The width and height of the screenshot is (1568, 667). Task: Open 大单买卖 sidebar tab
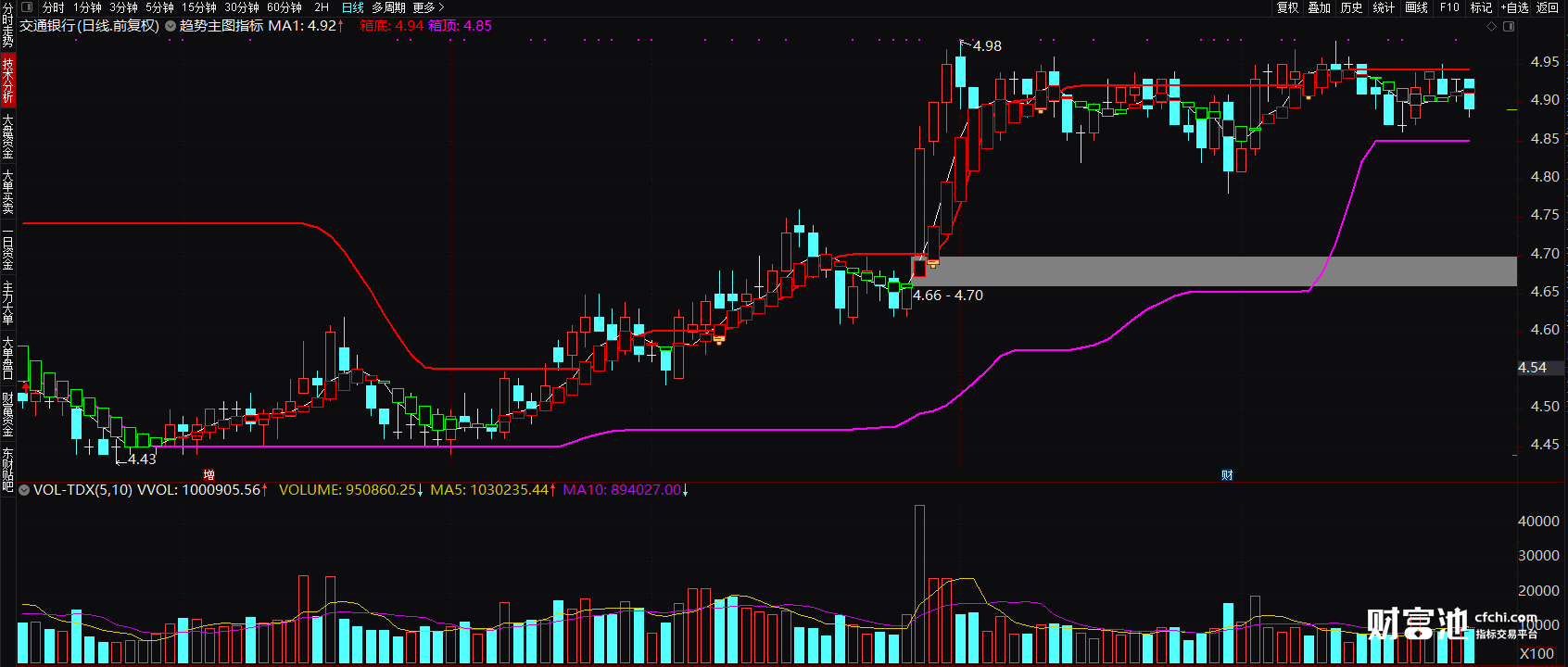(7, 192)
